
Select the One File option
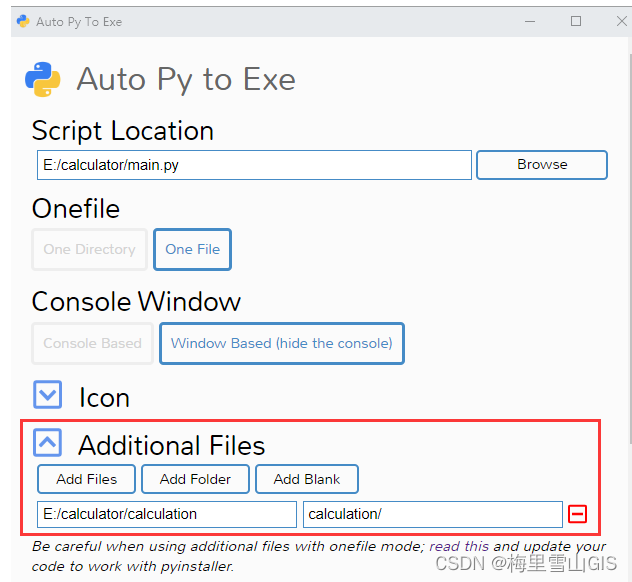tap(193, 249)
